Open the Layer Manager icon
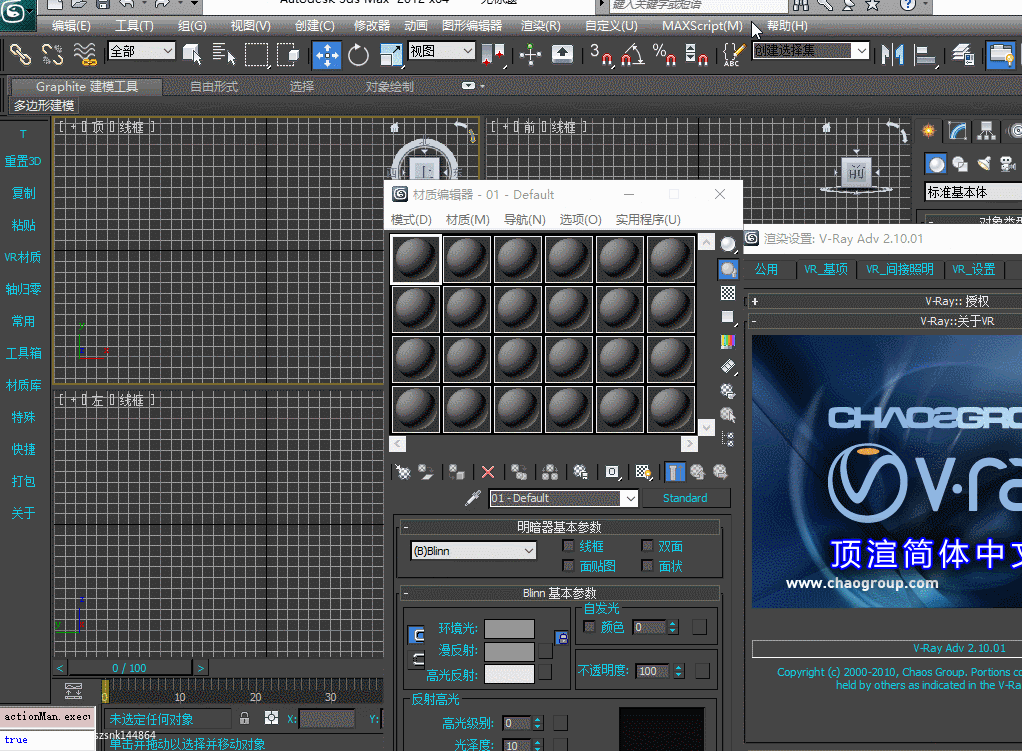 pyautogui.click(x=962, y=54)
